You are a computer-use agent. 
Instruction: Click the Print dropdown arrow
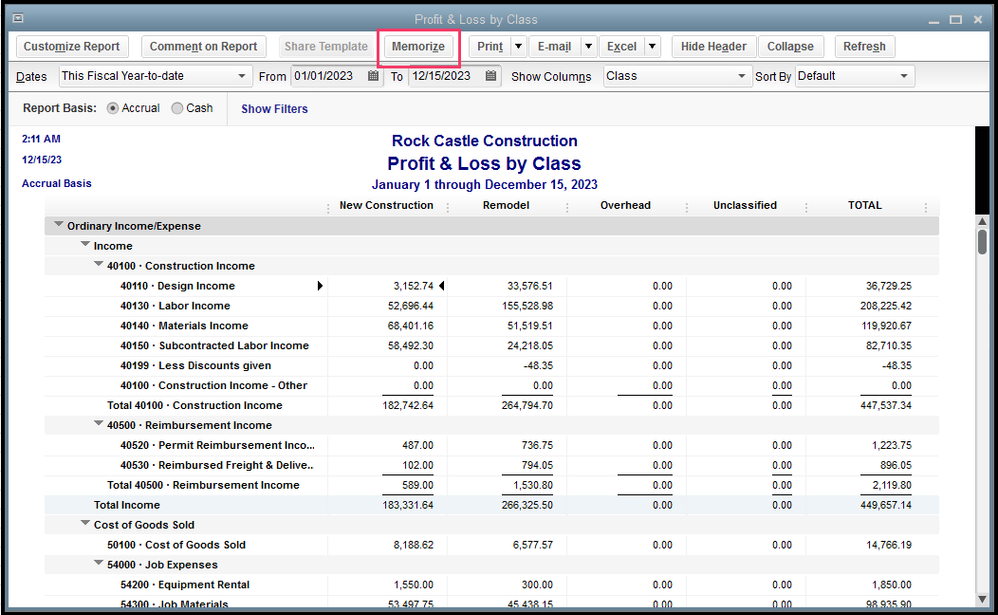point(518,46)
